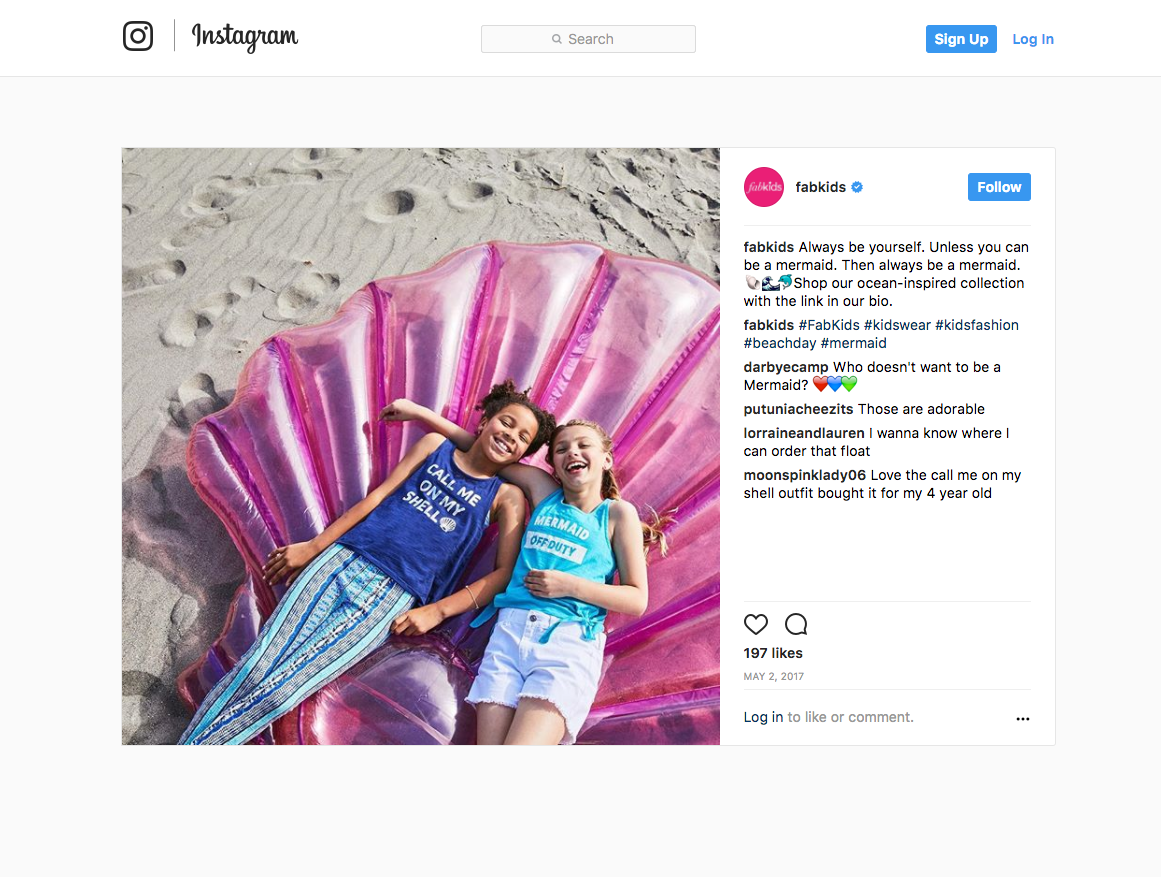The width and height of the screenshot is (1161, 877).
Task: Click the magnifier icon in the search box
Action: tap(557, 39)
